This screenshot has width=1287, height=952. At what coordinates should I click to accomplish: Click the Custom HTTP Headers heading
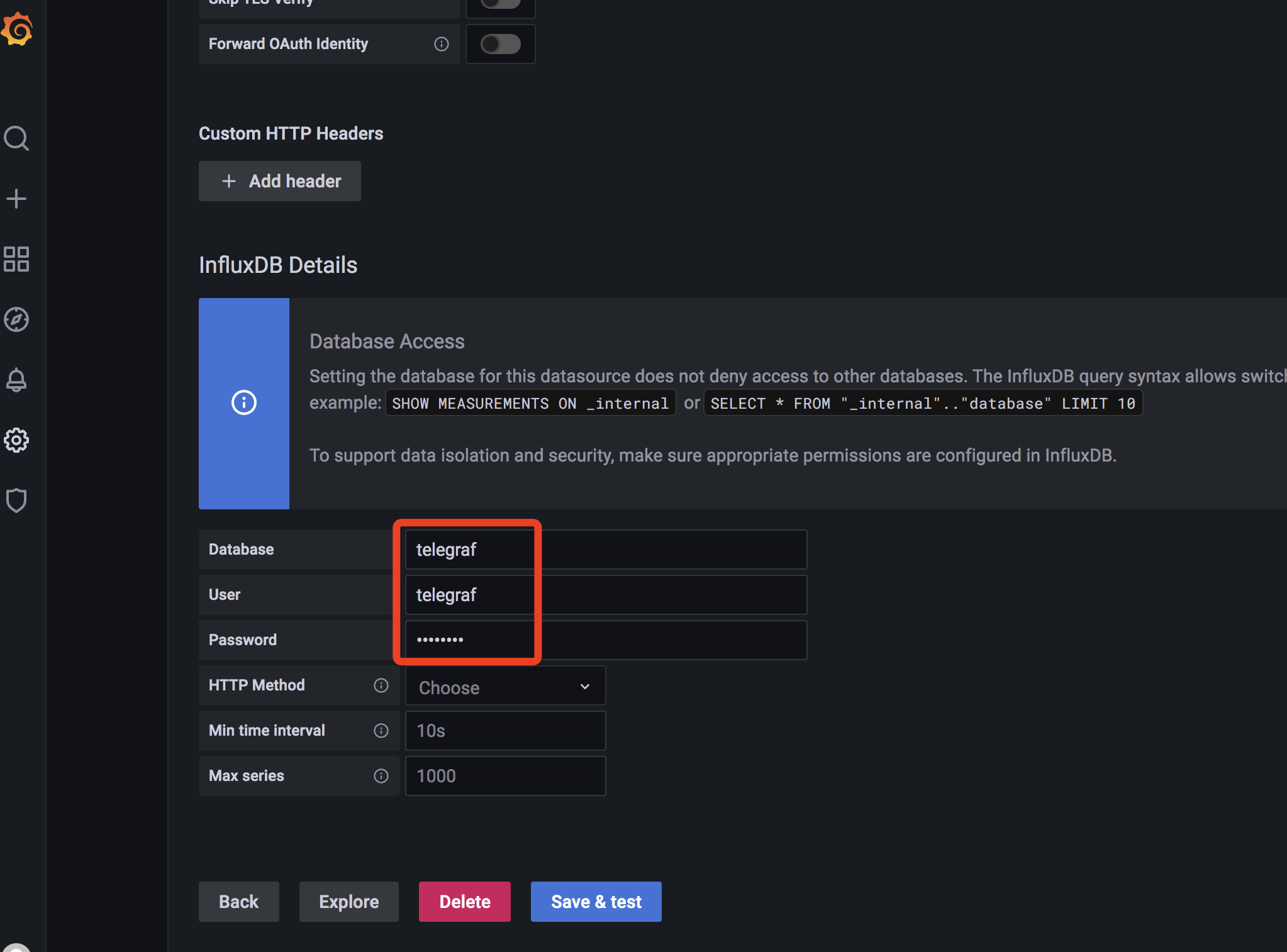pos(291,133)
